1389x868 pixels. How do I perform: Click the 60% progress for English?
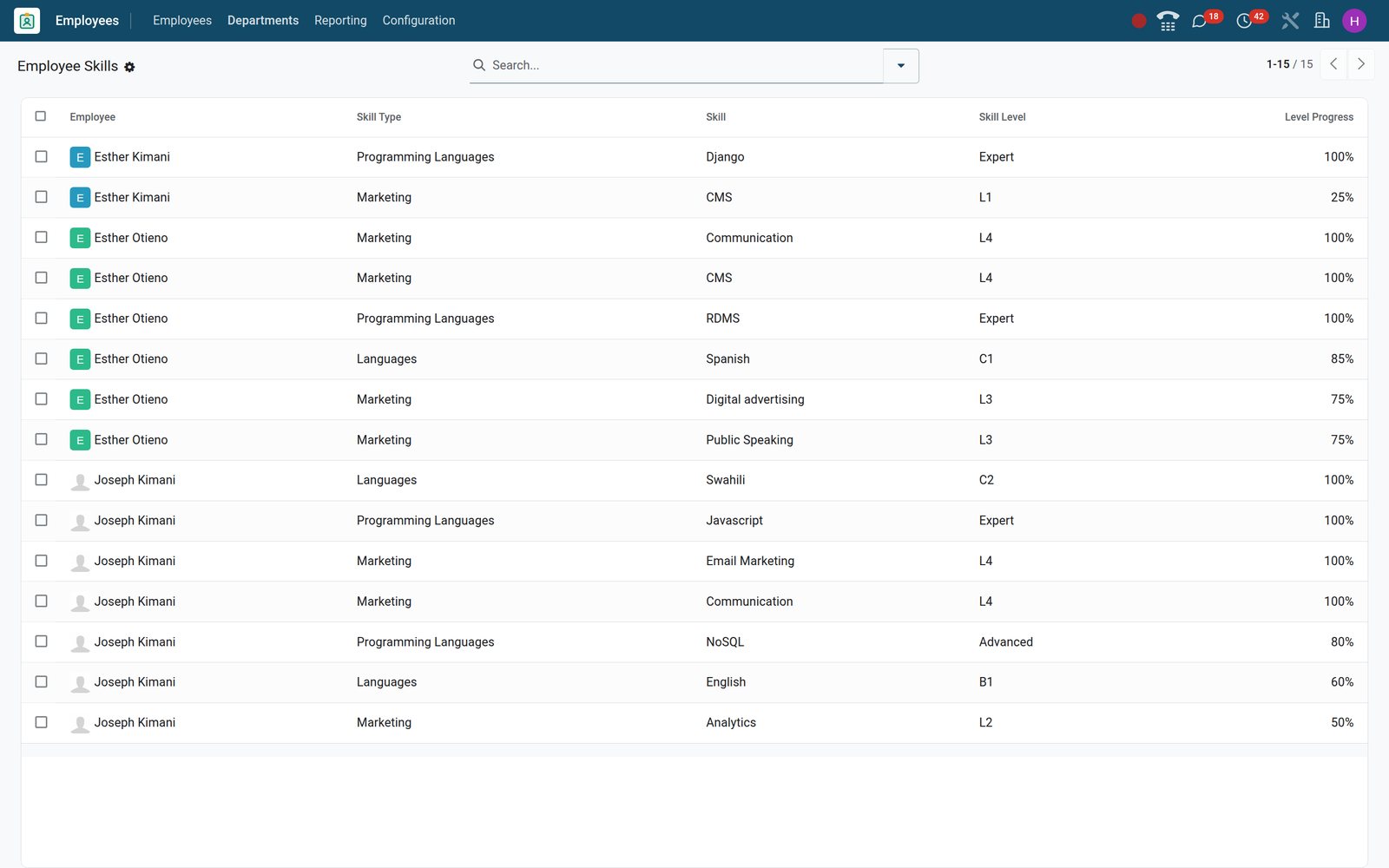click(x=1342, y=682)
